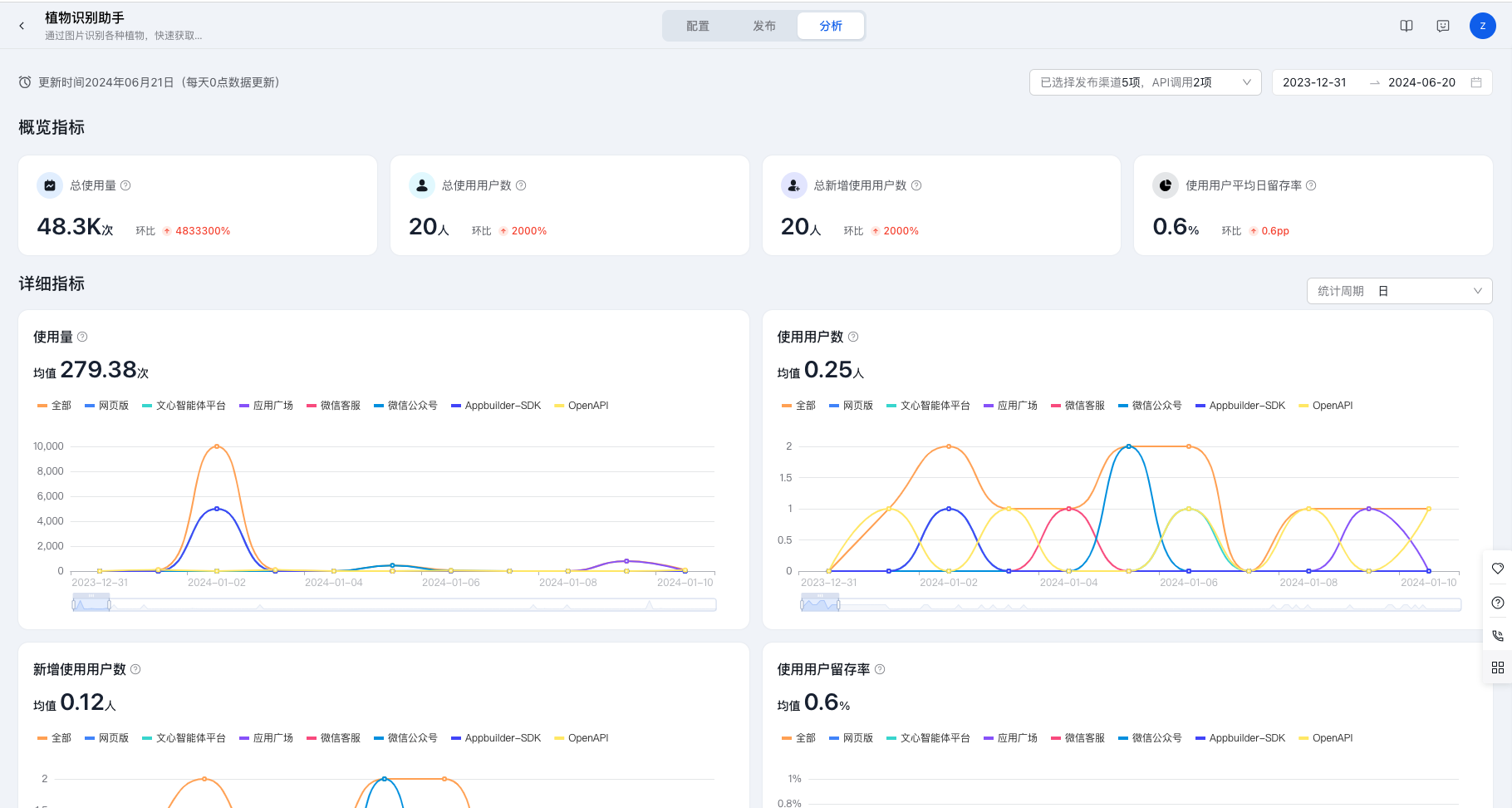Toggle 全部 in 新增使用用户数 chart legend

pyautogui.click(x=55, y=738)
